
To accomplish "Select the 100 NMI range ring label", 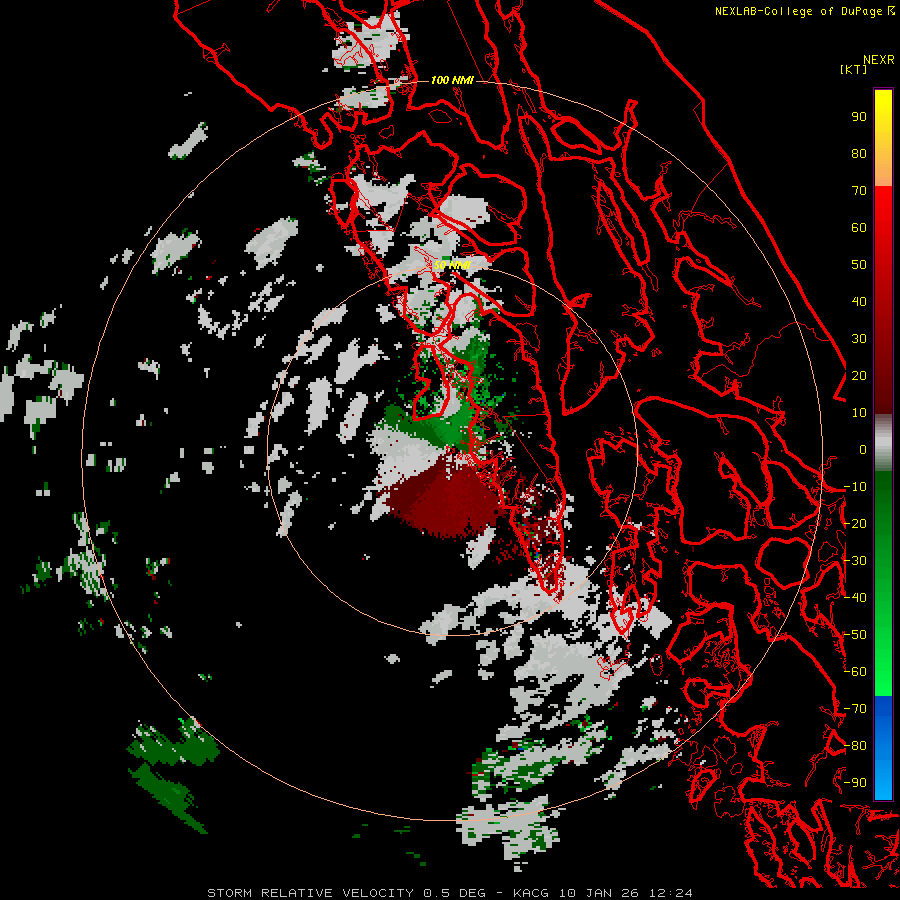I will pyautogui.click(x=452, y=80).
